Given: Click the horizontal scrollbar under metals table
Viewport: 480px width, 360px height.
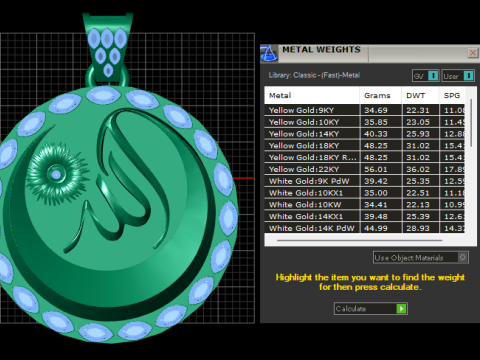Looking at the screenshot, I should pos(359,240).
